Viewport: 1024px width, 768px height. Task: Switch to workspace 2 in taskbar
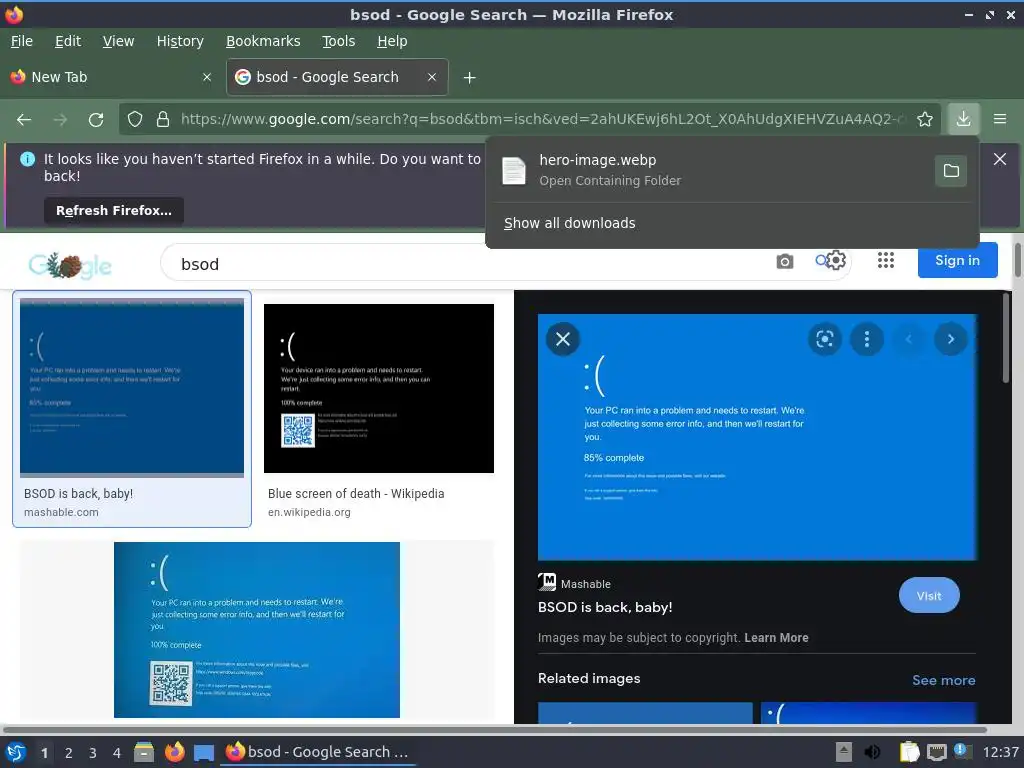[69, 753]
